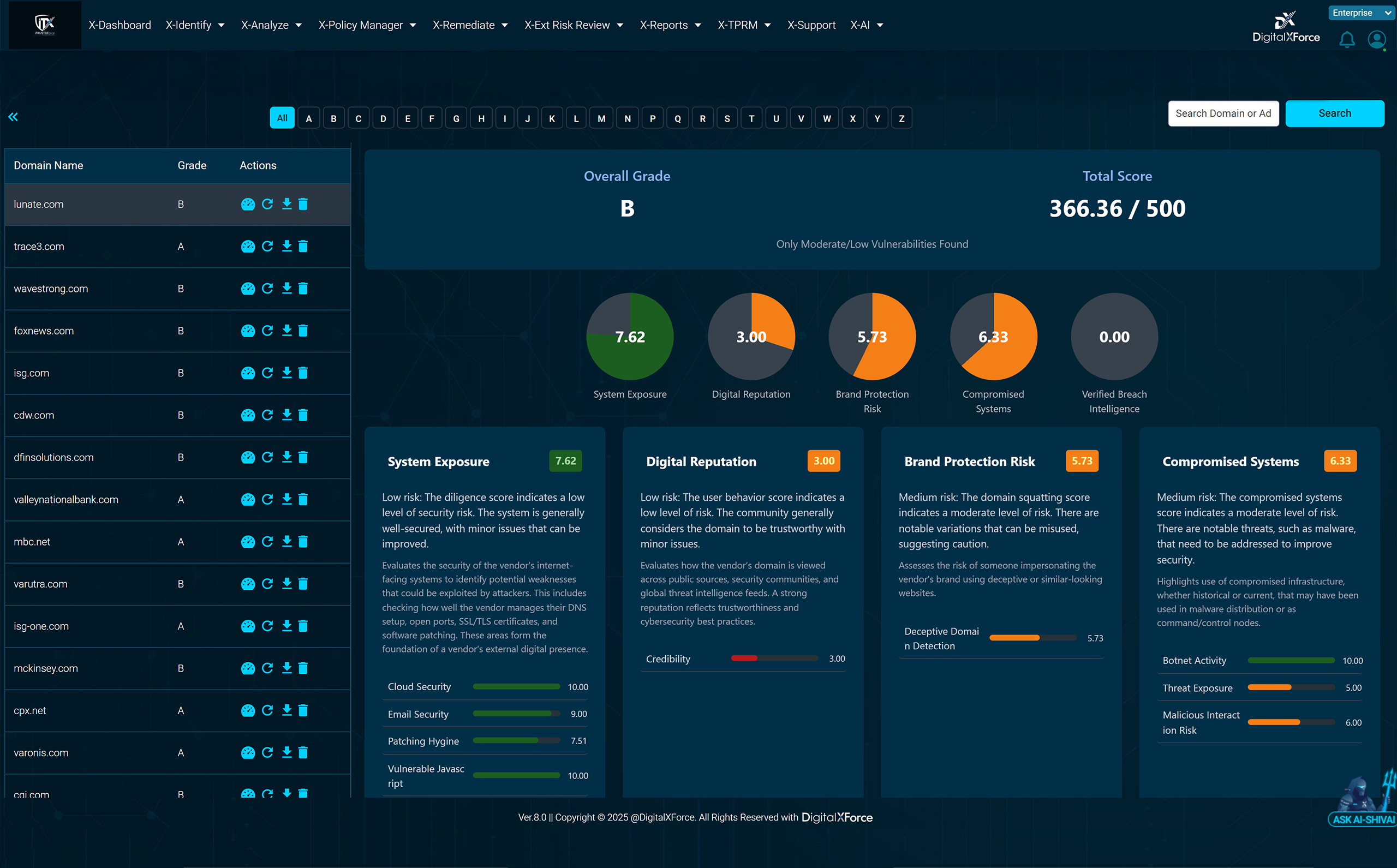Refresh scan for trace3.com row
Viewport: 1397px width, 868px height.
tap(267, 246)
